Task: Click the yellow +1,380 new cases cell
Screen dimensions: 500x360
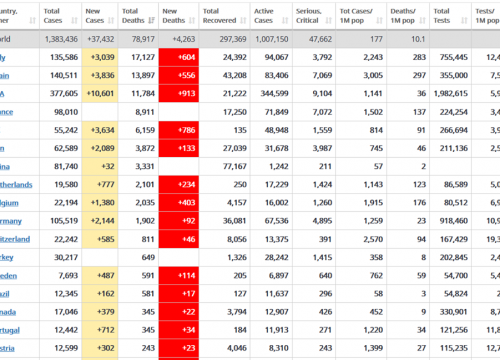Action: [x=100, y=203]
